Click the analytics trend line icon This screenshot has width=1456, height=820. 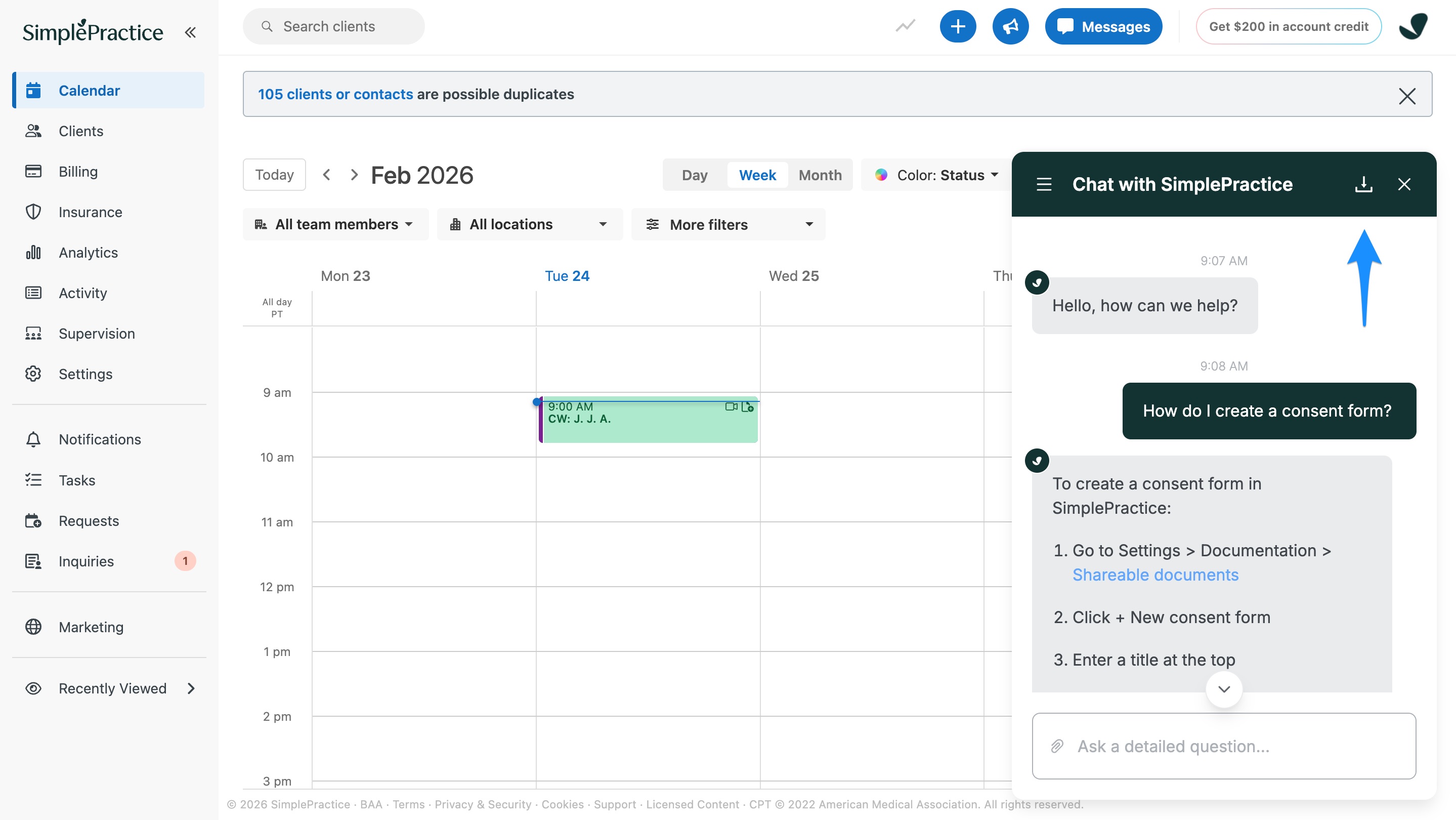tap(905, 27)
